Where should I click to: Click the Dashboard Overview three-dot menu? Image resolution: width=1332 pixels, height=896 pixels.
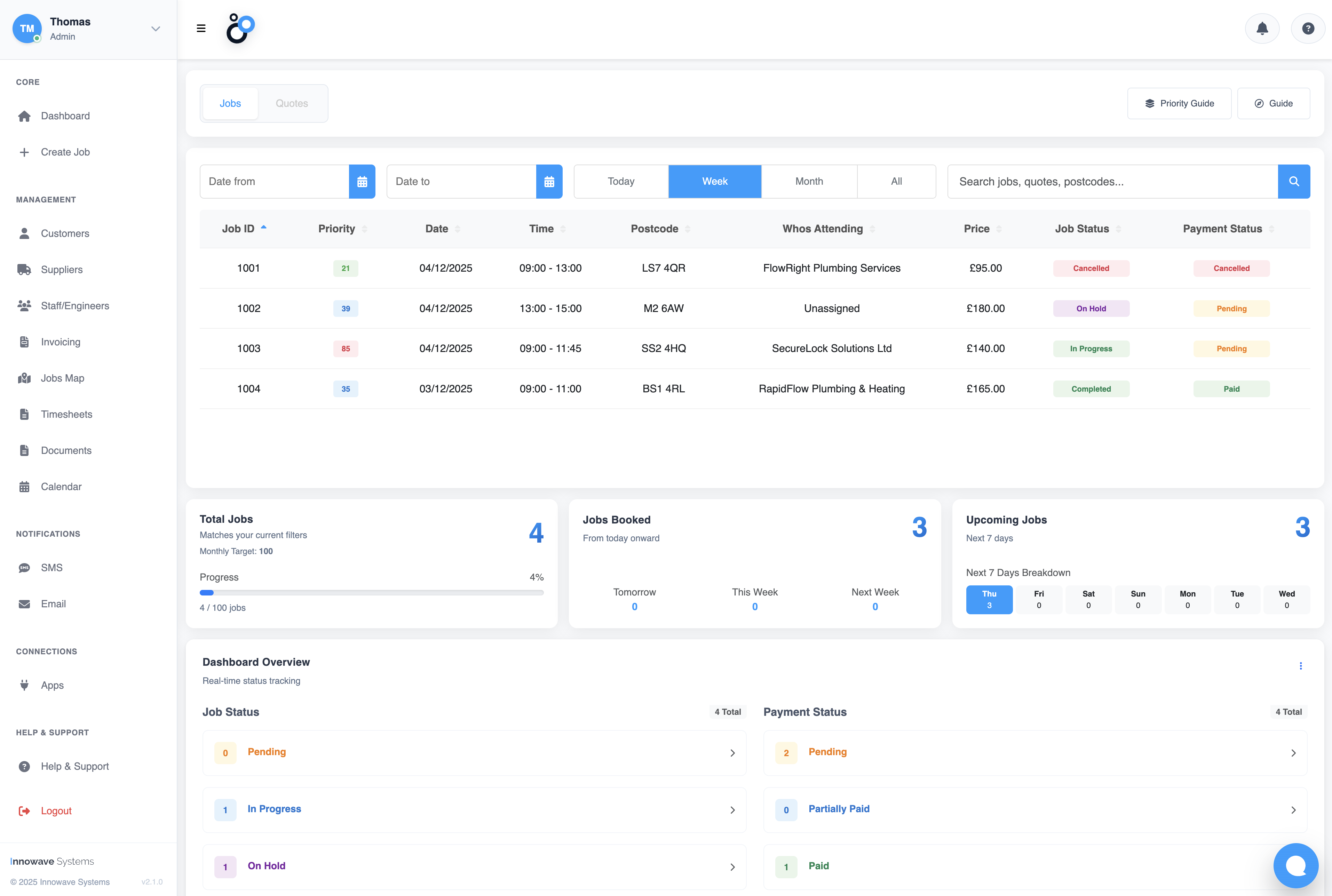coord(1301,666)
